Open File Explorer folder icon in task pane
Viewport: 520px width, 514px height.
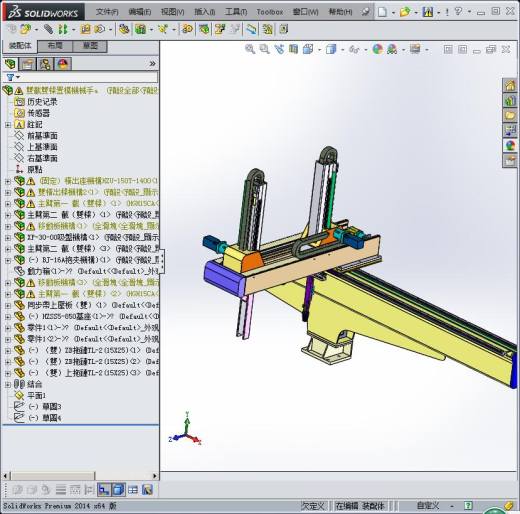coord(510,116)
